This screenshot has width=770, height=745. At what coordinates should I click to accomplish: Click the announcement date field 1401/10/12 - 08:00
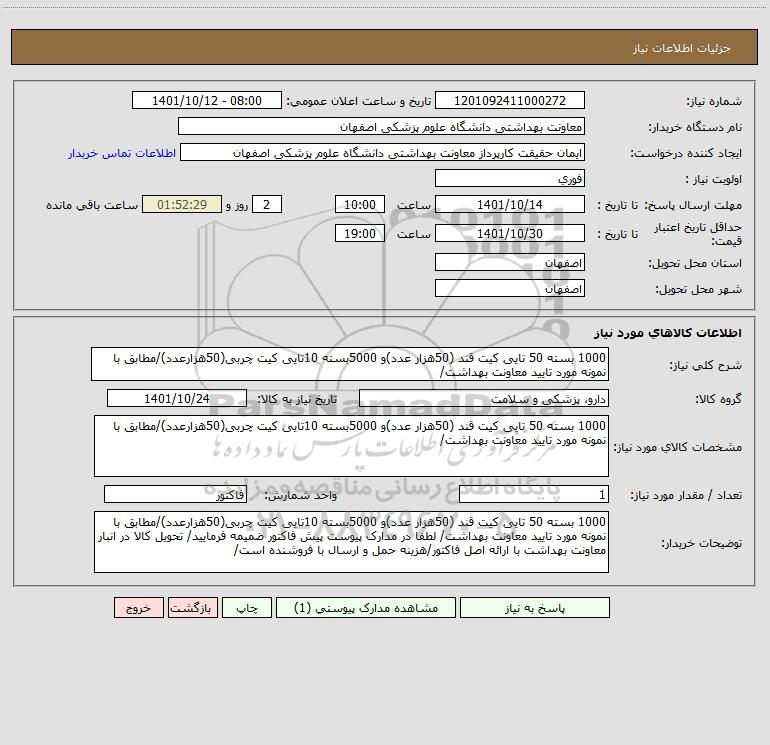(x=207, y=100)
